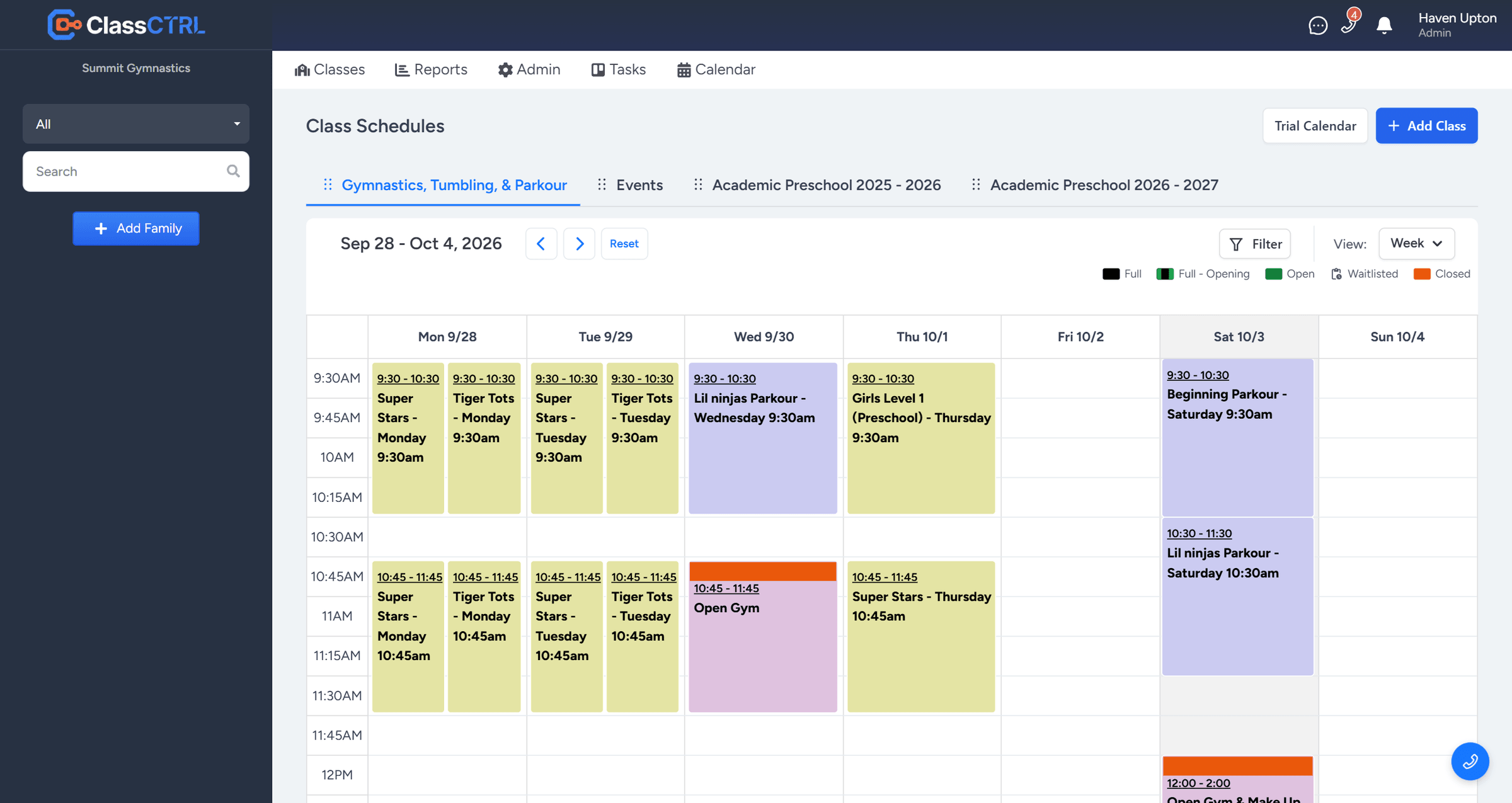Open the chat messages icon

(1317, 25)
